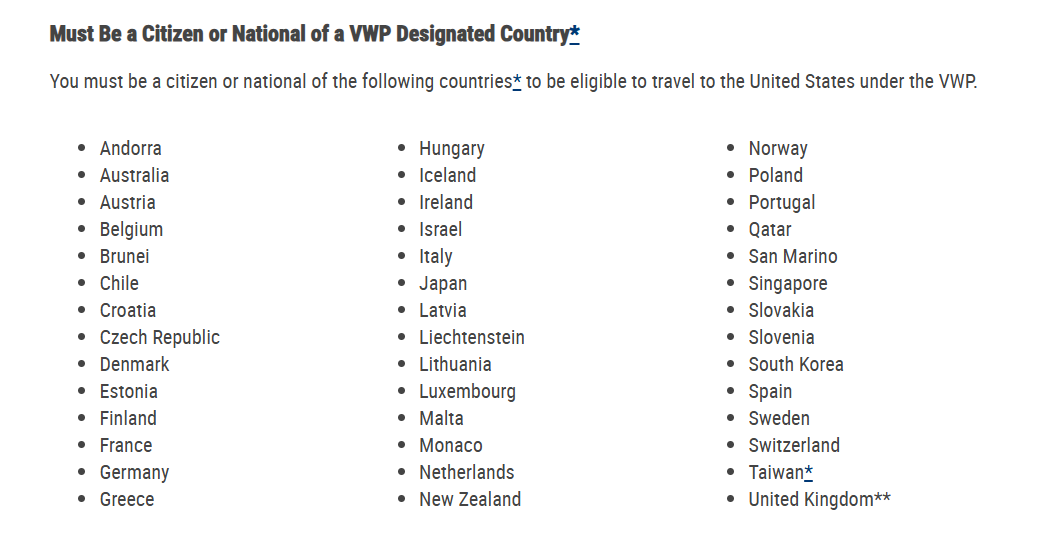Click asterisk link after 'following countries'

tap(517, 81)
